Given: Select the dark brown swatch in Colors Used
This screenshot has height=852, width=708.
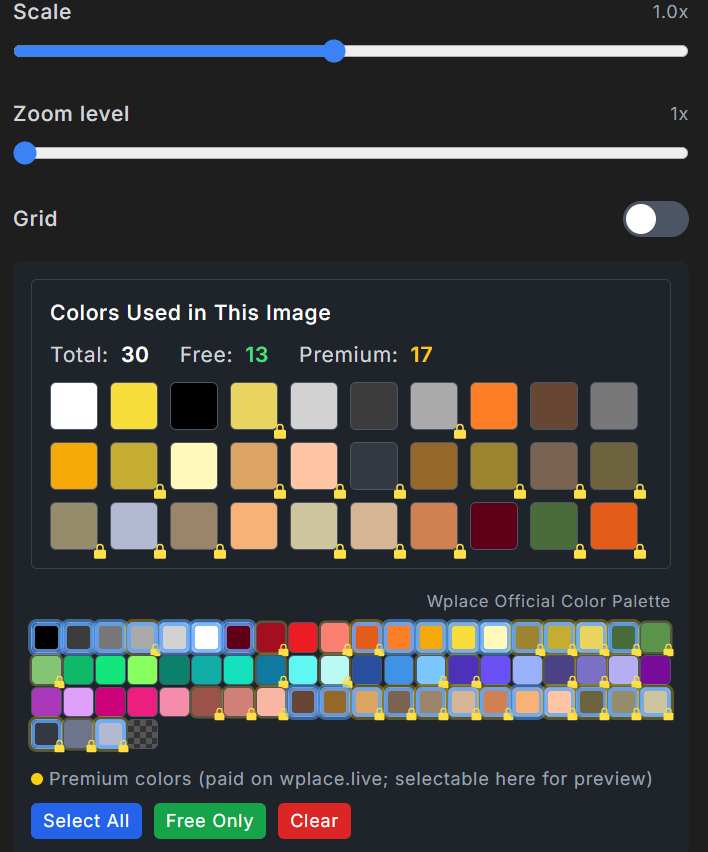Looking at the screenshot, I should pos(554,406).
